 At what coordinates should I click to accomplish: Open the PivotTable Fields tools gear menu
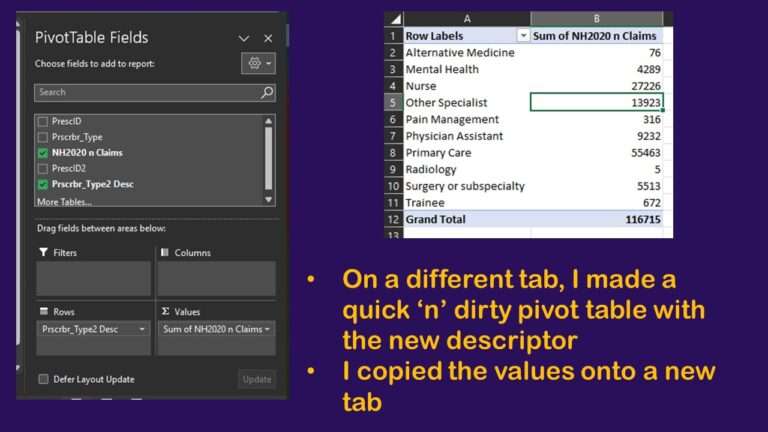click(258, 63)
